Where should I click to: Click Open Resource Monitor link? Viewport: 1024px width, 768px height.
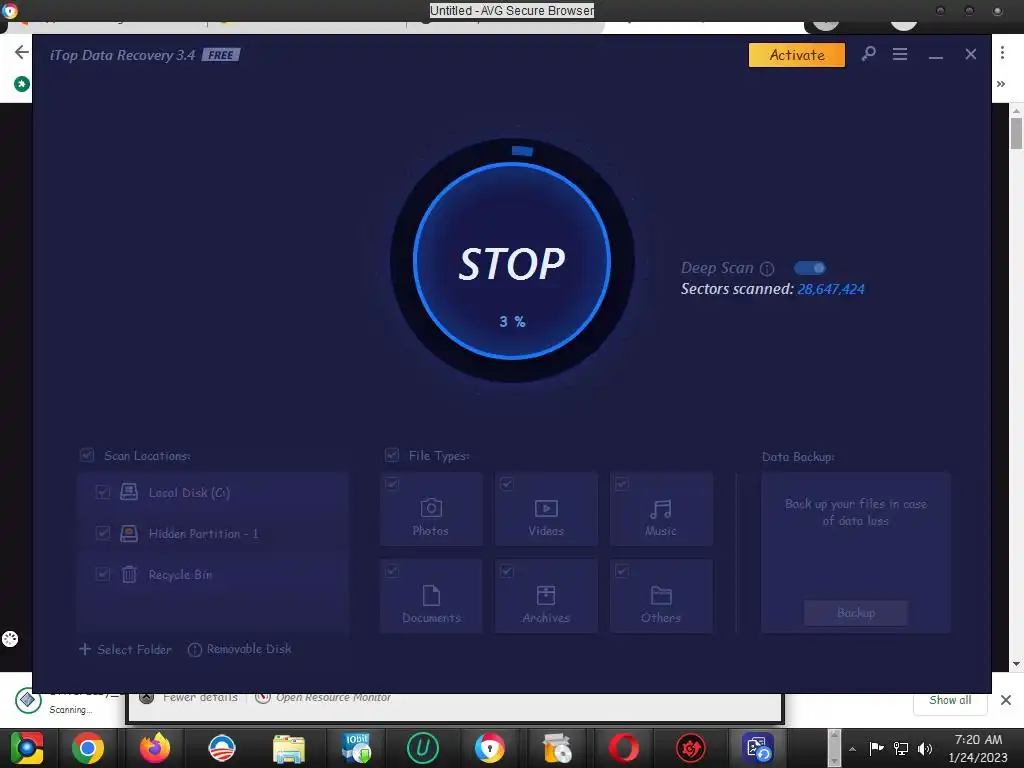tap(333, 697)
